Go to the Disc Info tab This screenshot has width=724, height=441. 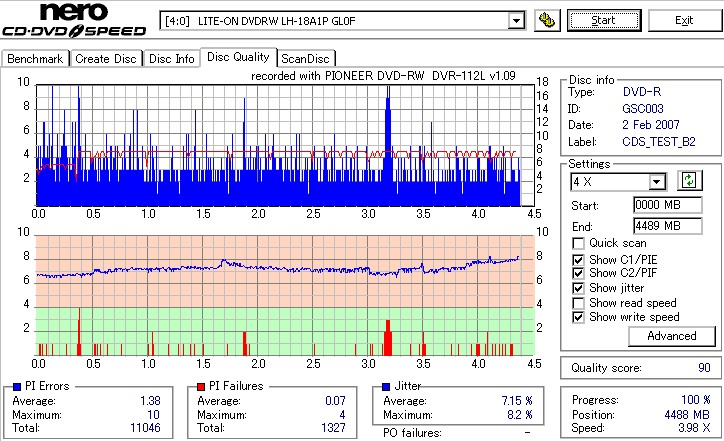coord(171,59)
